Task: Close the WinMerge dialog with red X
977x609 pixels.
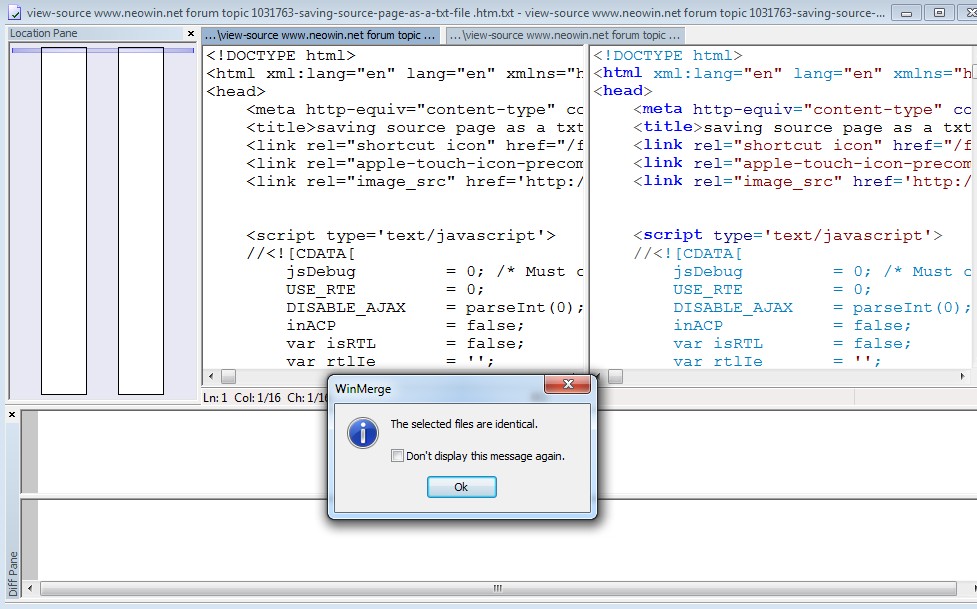Action: click(x=567, y=385)
